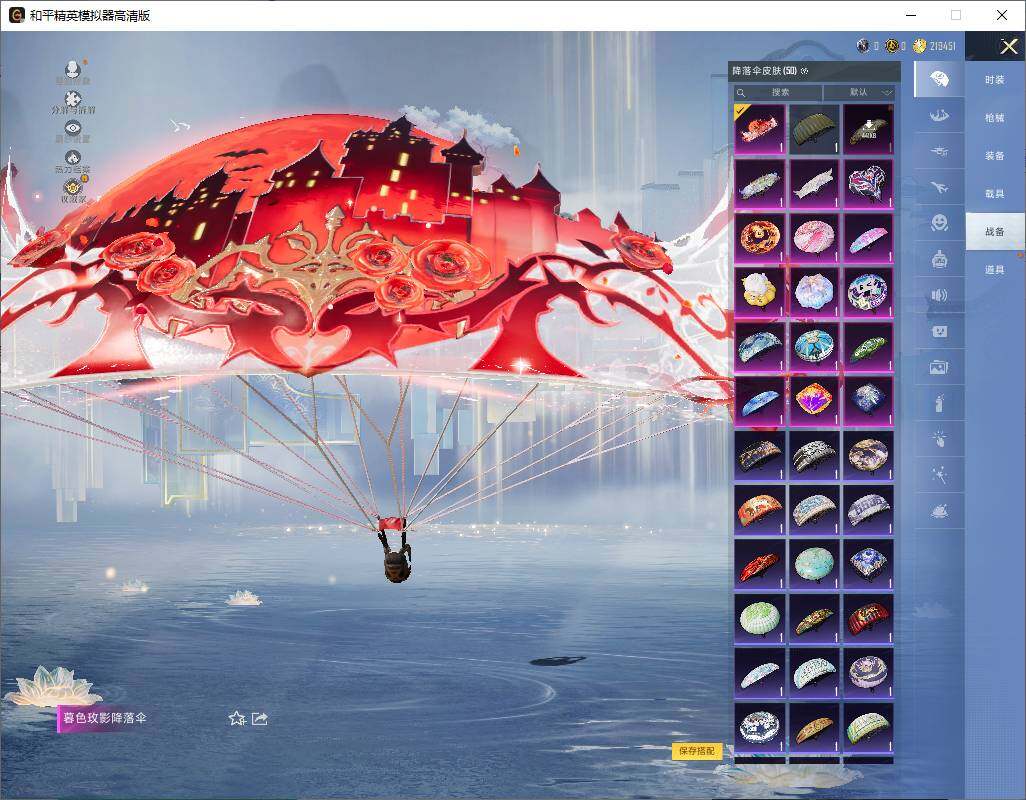Select the orange round dragon parachute thumbnail
The width and height of the screenshot is (1026, 800).
(760, 238)
